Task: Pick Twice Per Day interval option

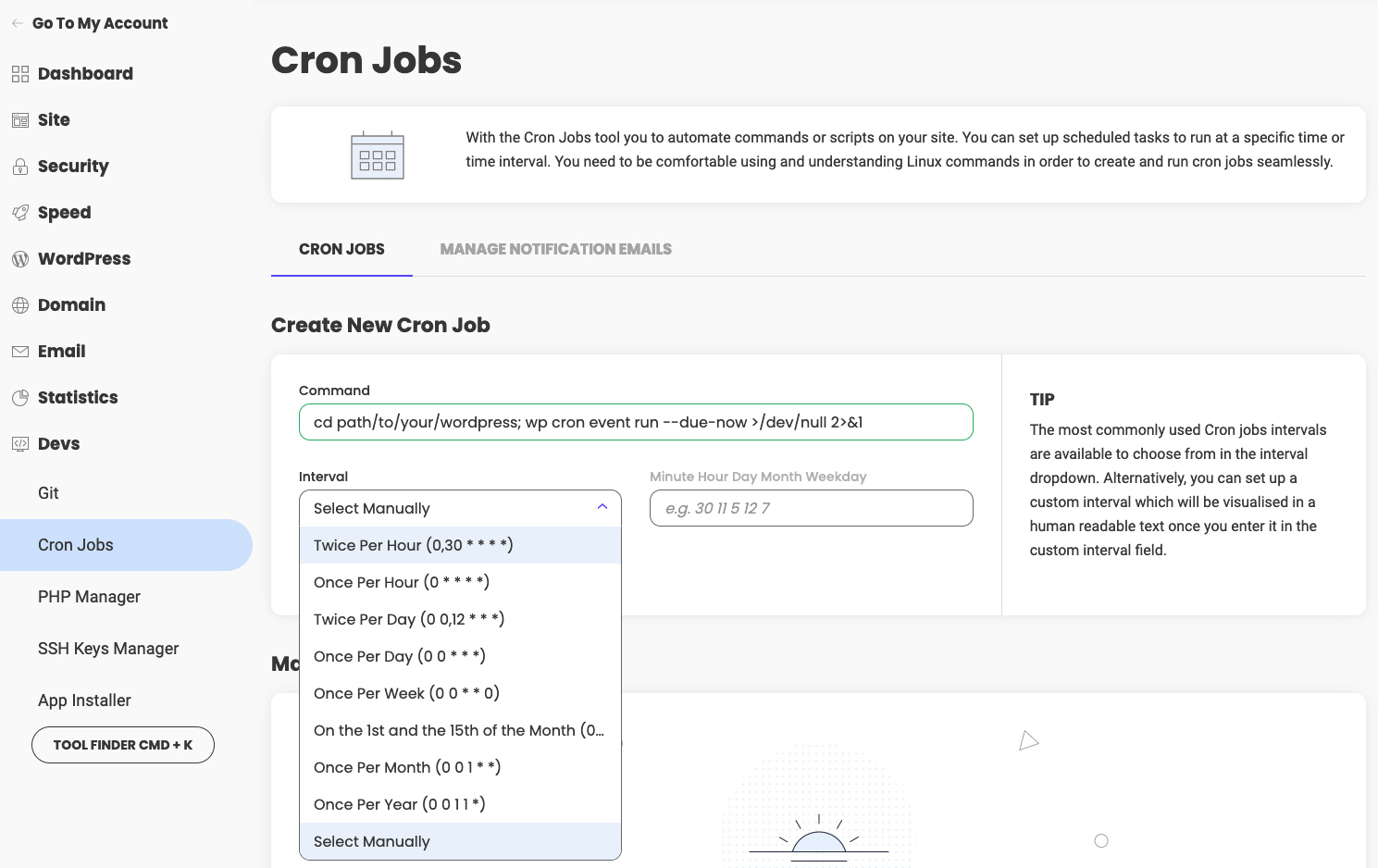Action: pos(460,619)
